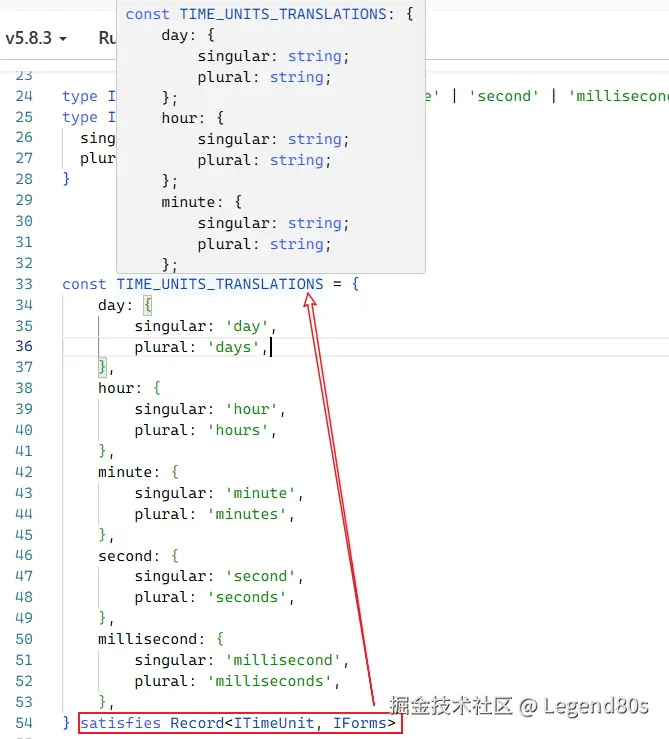This screenshot has width=669, height=739.
Task: Click the 'millisecond' key on line 50
Action: 147,640
